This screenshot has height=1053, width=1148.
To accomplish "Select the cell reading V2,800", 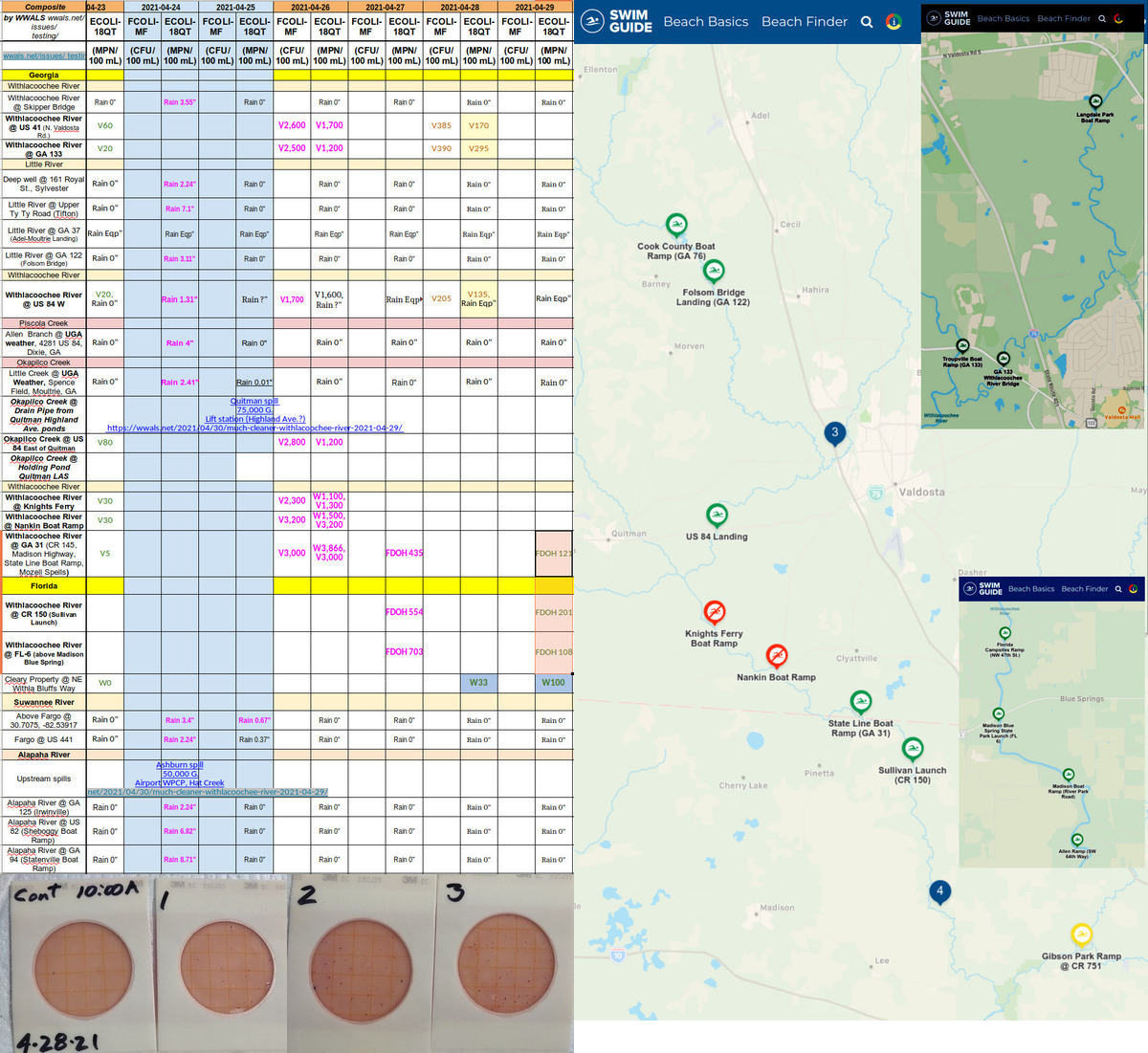I will coord(292,443).
